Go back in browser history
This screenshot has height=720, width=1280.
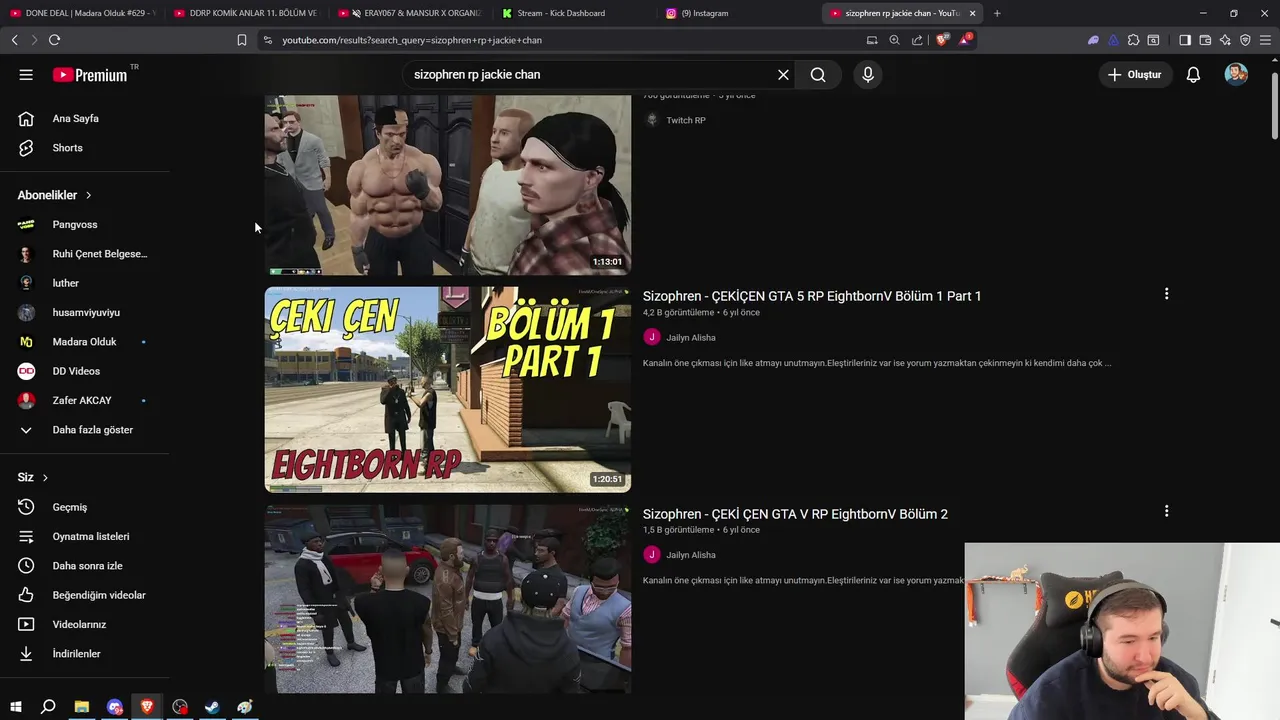coord(14,40)
